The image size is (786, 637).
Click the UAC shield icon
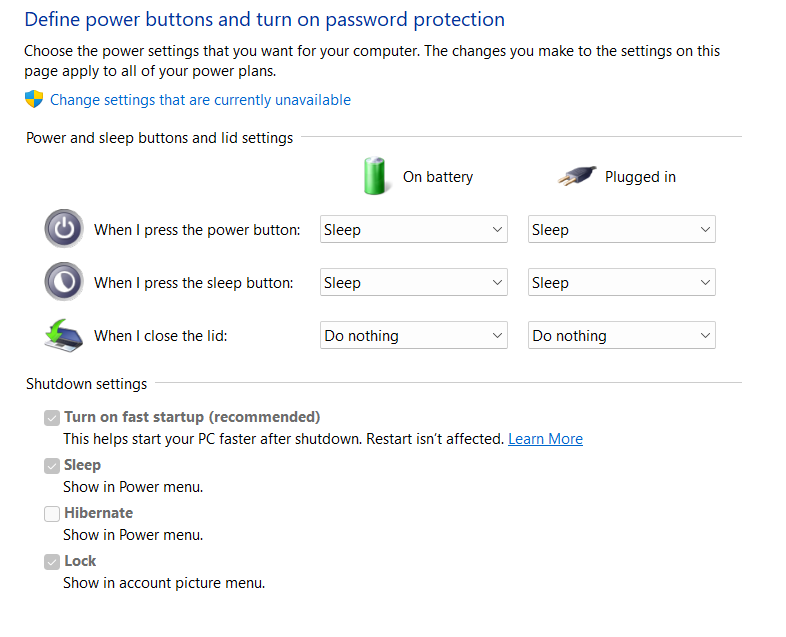pyautogui.click(x=34, y=99)
